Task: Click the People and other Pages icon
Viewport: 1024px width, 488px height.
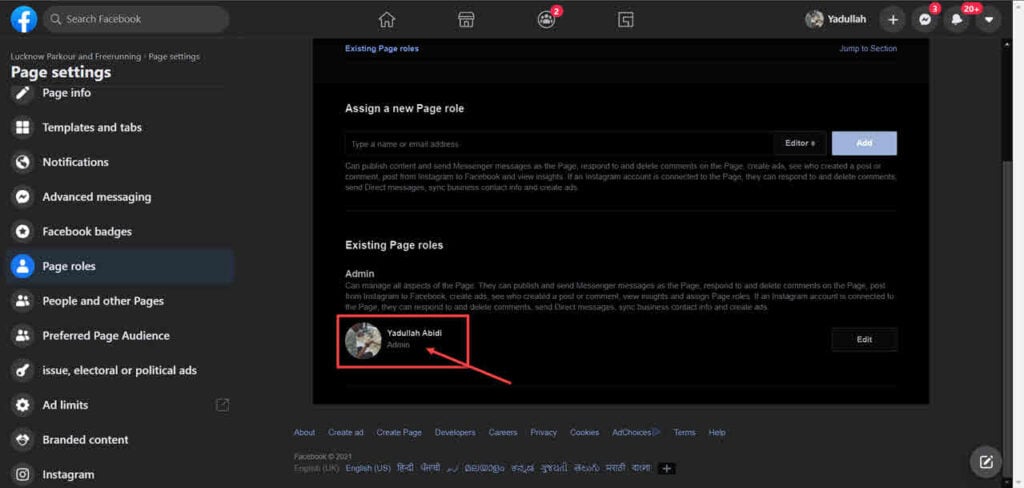Action: (x=23, y=301)
